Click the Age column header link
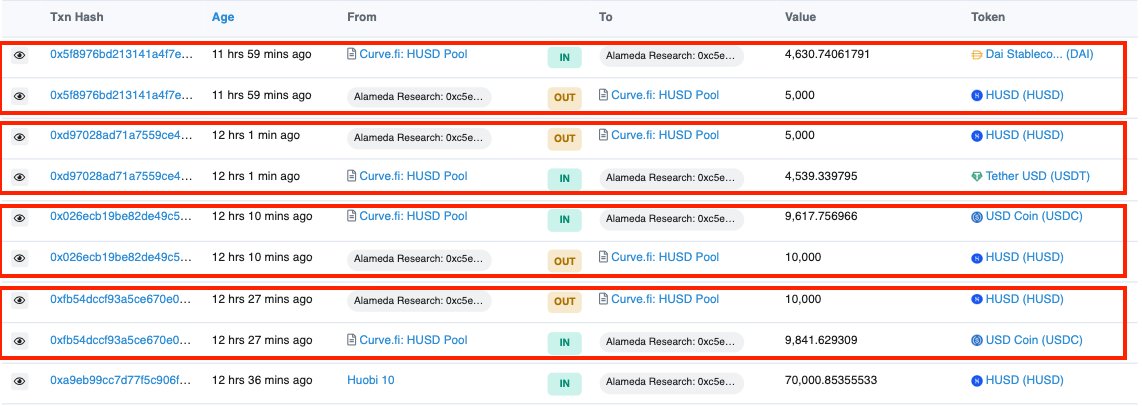Screen dimensions: 1142x406 [x=223, y=17]
